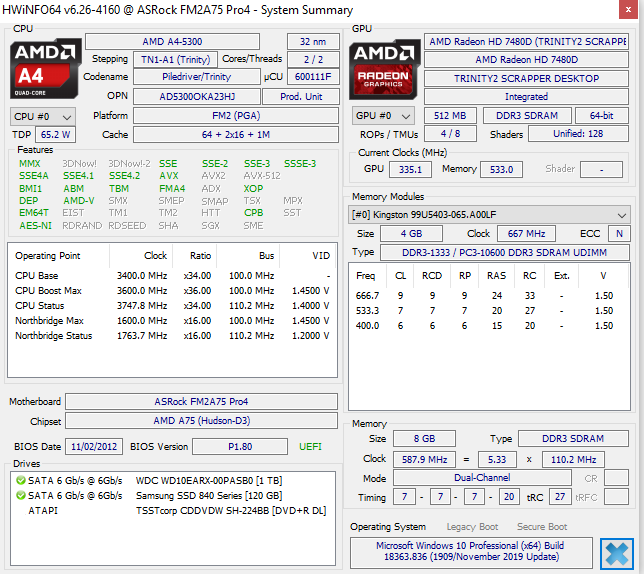This screenshot has width=644, height=574.
Task: Click the tRC 27 timing field
Action: [560, 497]
